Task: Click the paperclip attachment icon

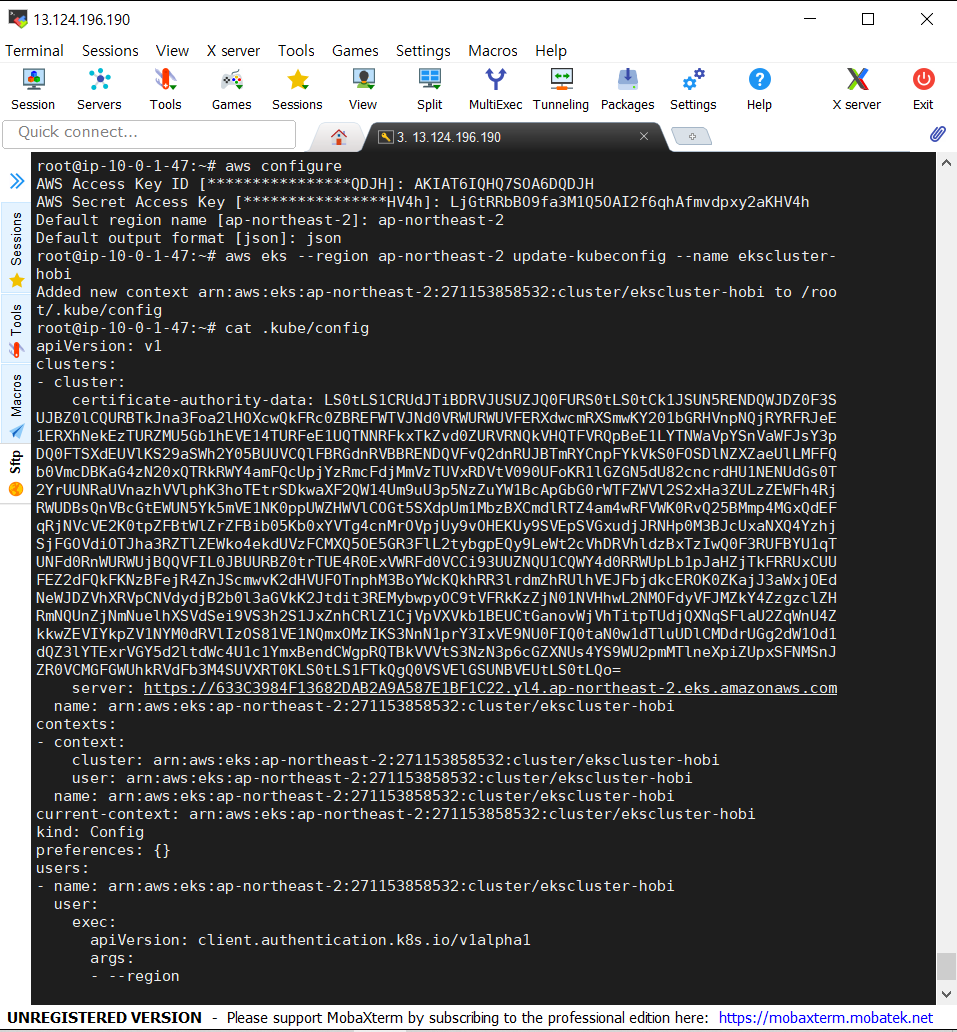Action: point(937,134)
